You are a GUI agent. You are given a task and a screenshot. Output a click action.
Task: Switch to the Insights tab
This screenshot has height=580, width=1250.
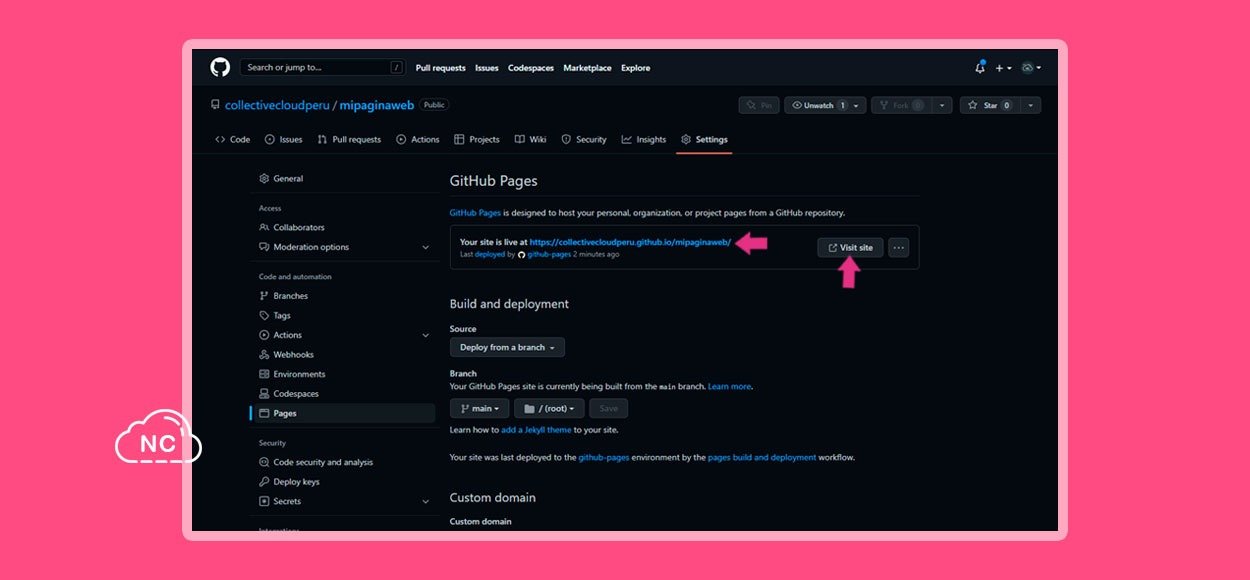[644, 140]
